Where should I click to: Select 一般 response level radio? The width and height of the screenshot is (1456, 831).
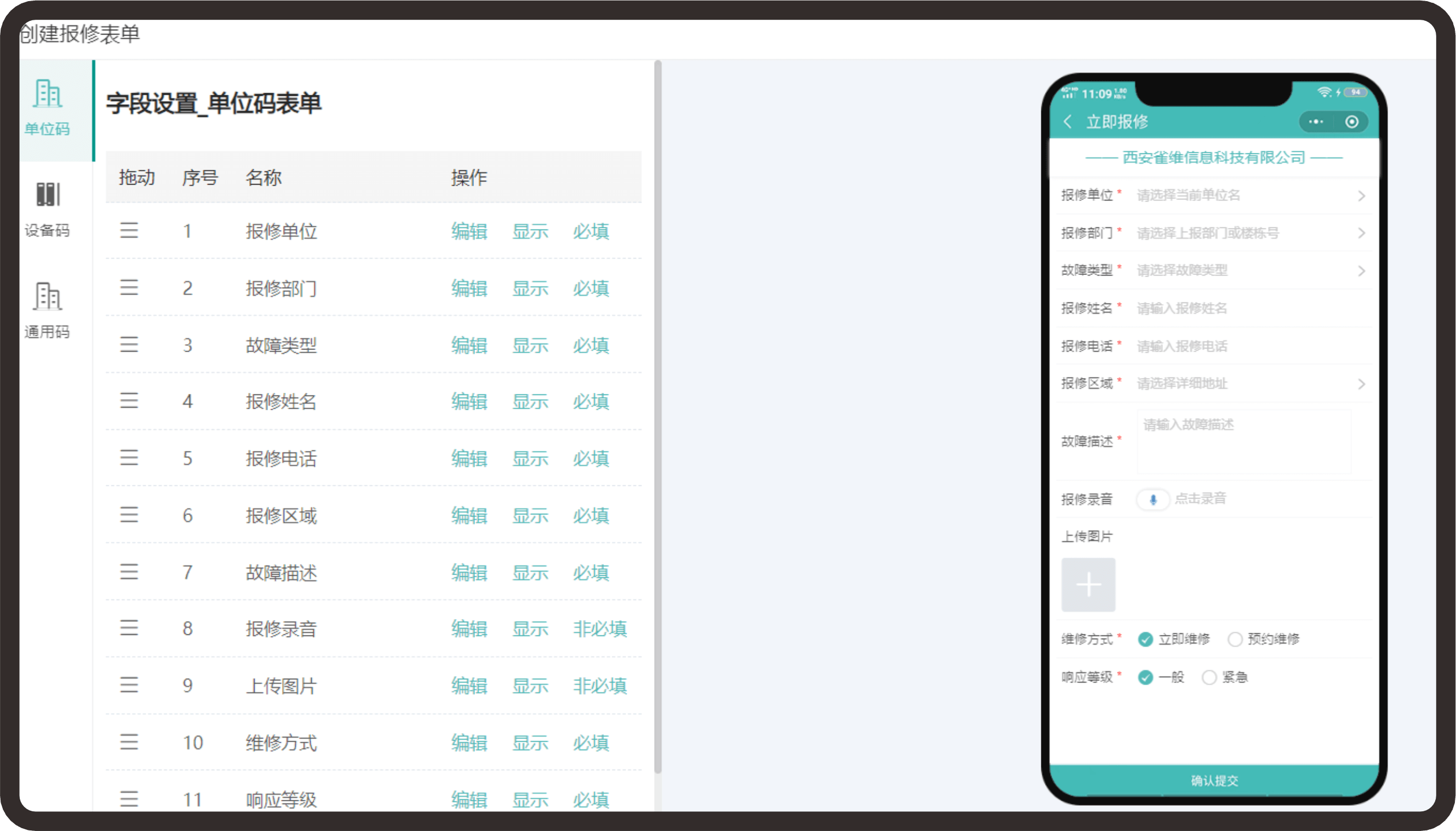[1145, 678]
